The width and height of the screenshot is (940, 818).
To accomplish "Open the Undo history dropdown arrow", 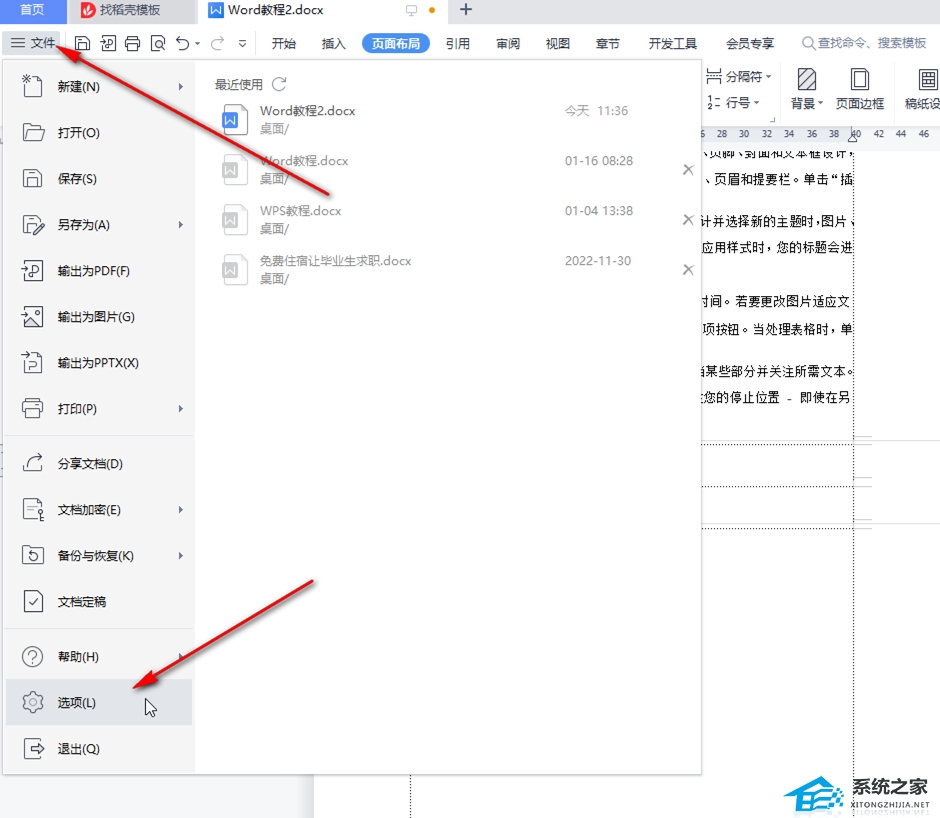I will (197, 43).
